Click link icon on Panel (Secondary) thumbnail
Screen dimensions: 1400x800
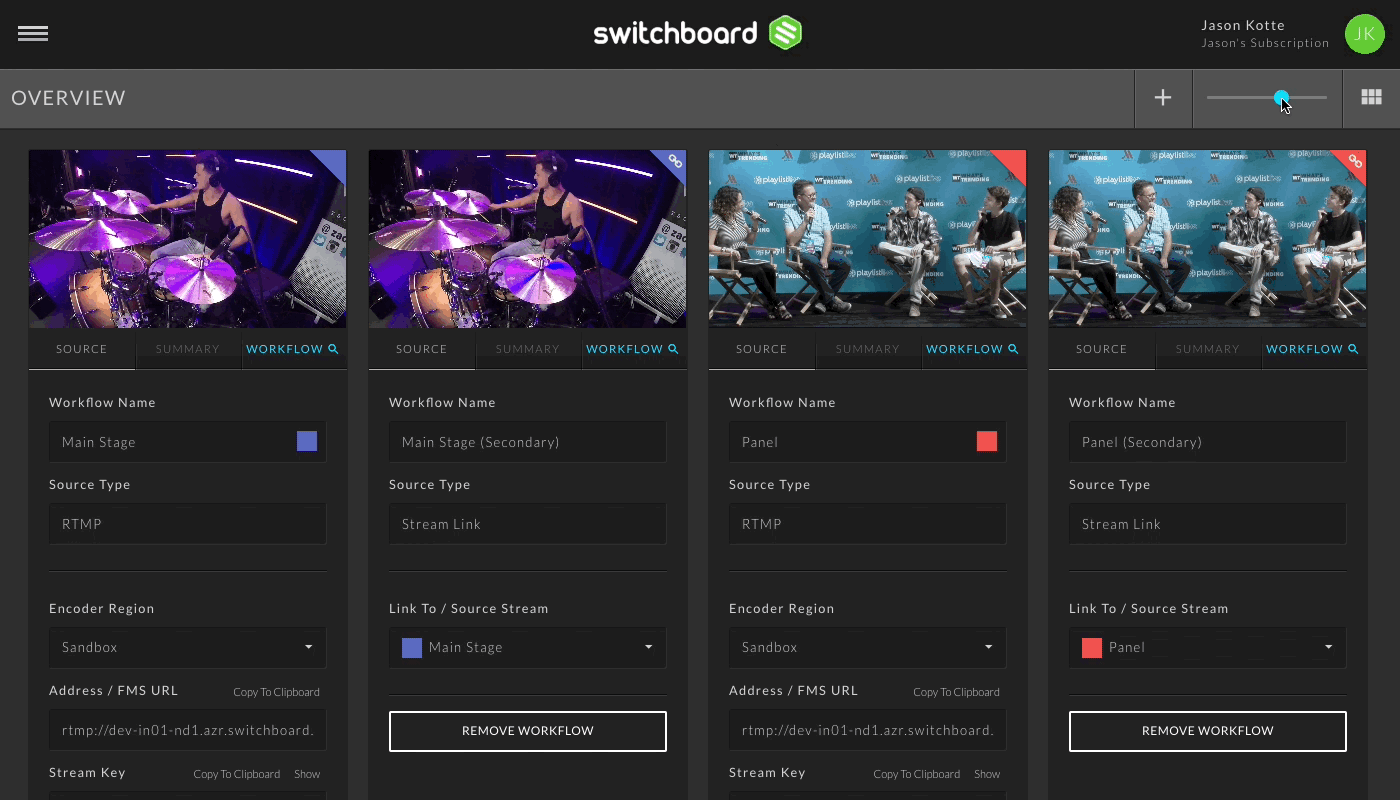tap(1355, 161)
